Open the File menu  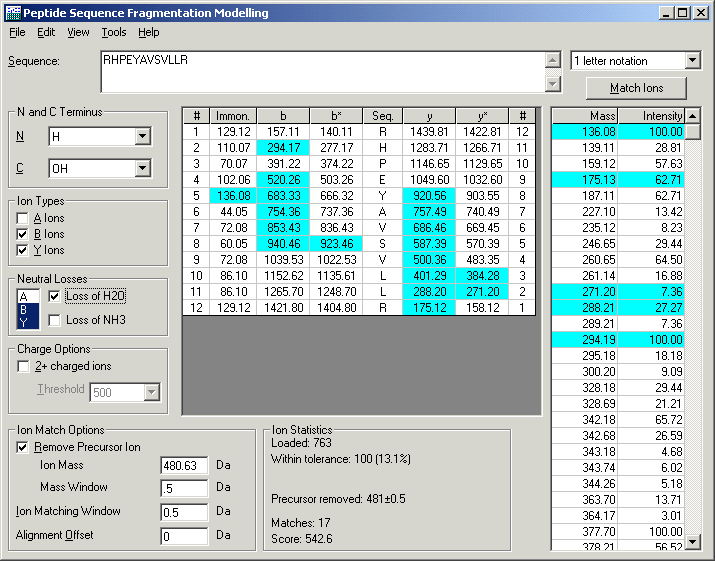point(17,32)
